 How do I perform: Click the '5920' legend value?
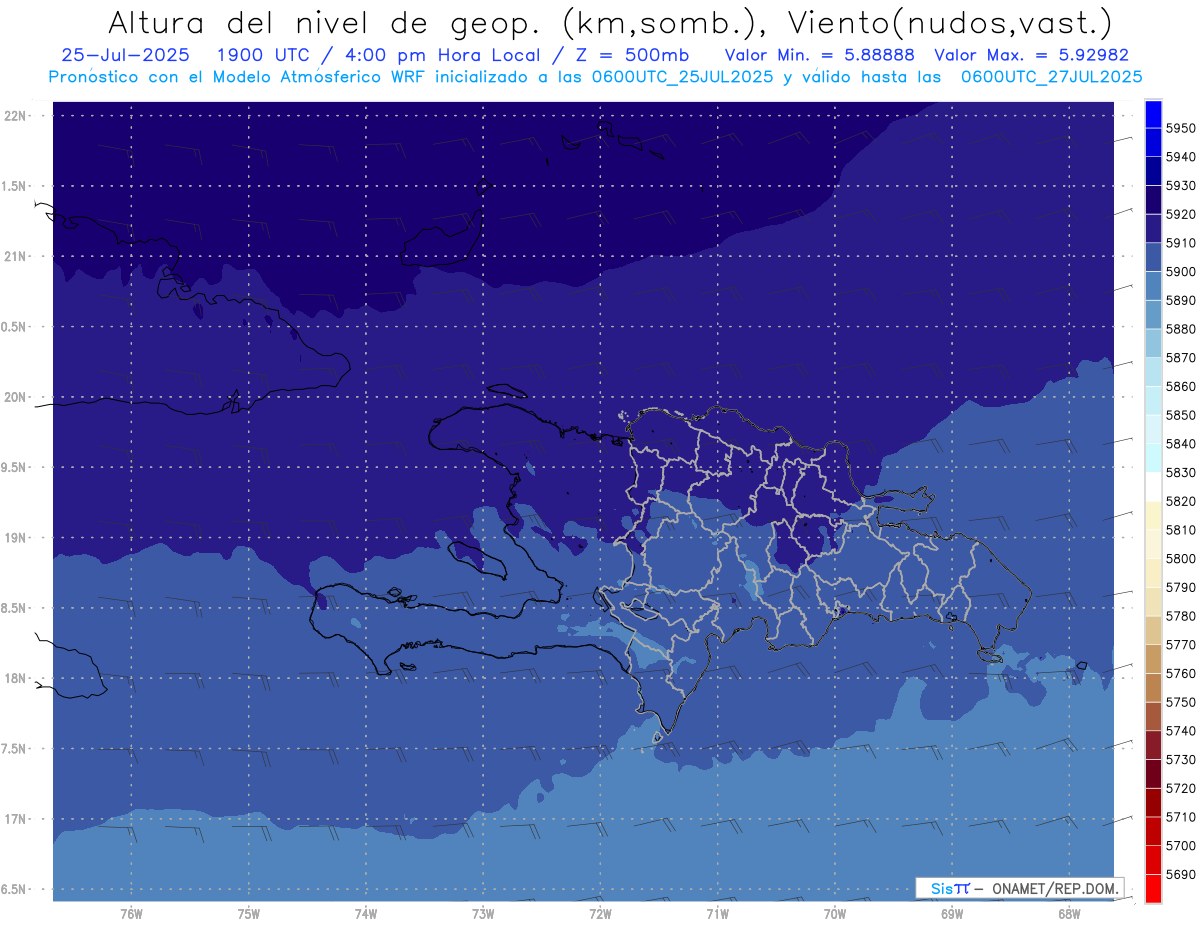pos(1180,214)
